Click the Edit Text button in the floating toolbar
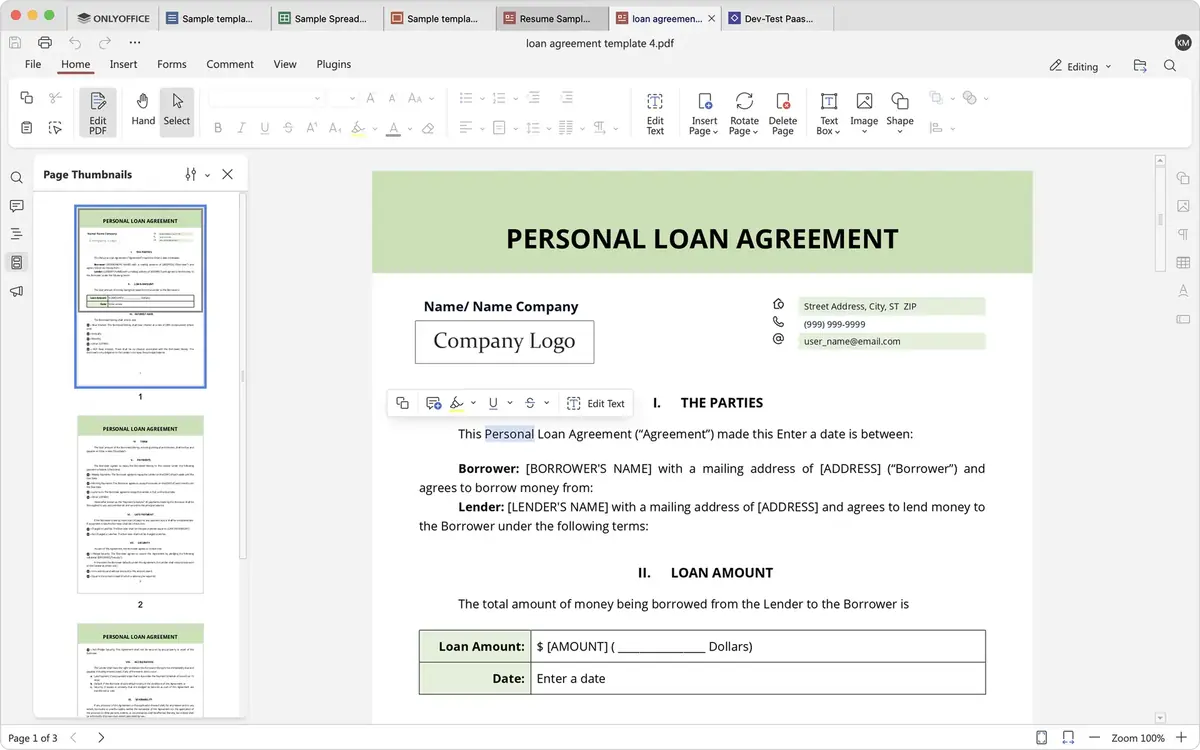This screenshot has width=1200, height=750. 596,403
